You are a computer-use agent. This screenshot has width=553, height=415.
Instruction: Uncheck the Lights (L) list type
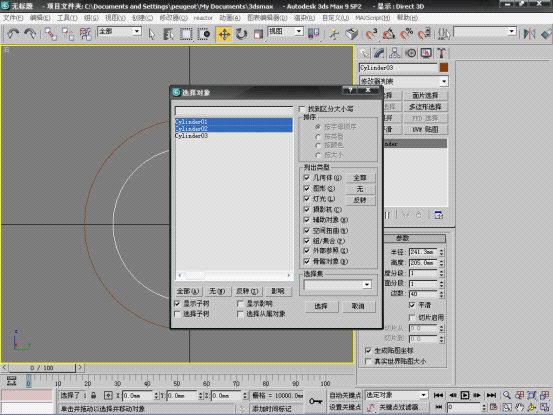[x=307, y=199]
